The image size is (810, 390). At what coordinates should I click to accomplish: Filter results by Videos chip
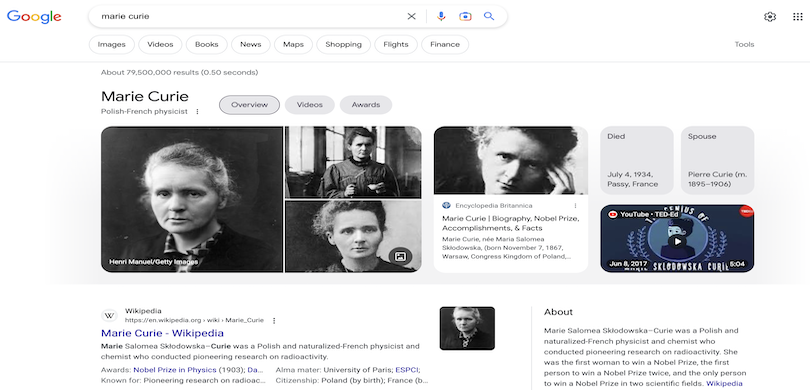160,44
